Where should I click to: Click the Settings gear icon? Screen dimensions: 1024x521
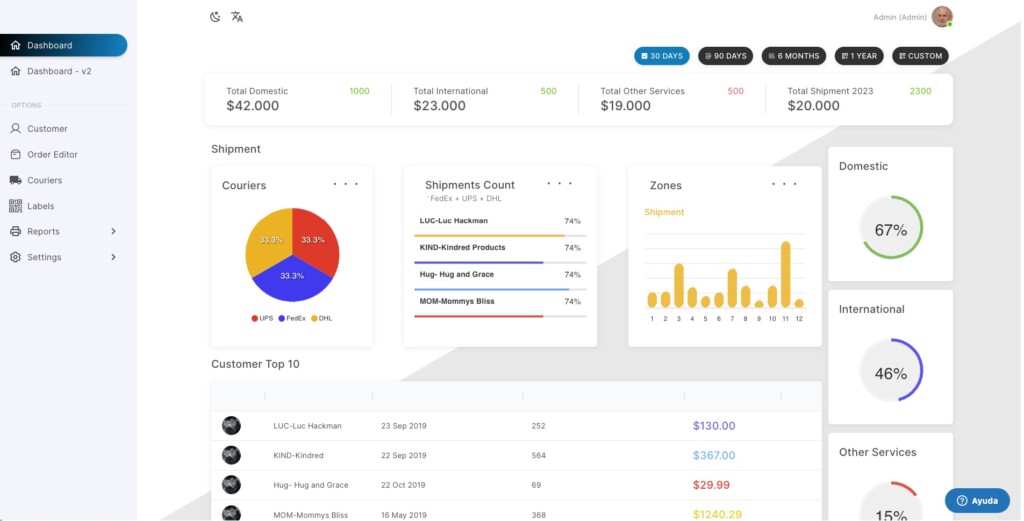point(16,258)
